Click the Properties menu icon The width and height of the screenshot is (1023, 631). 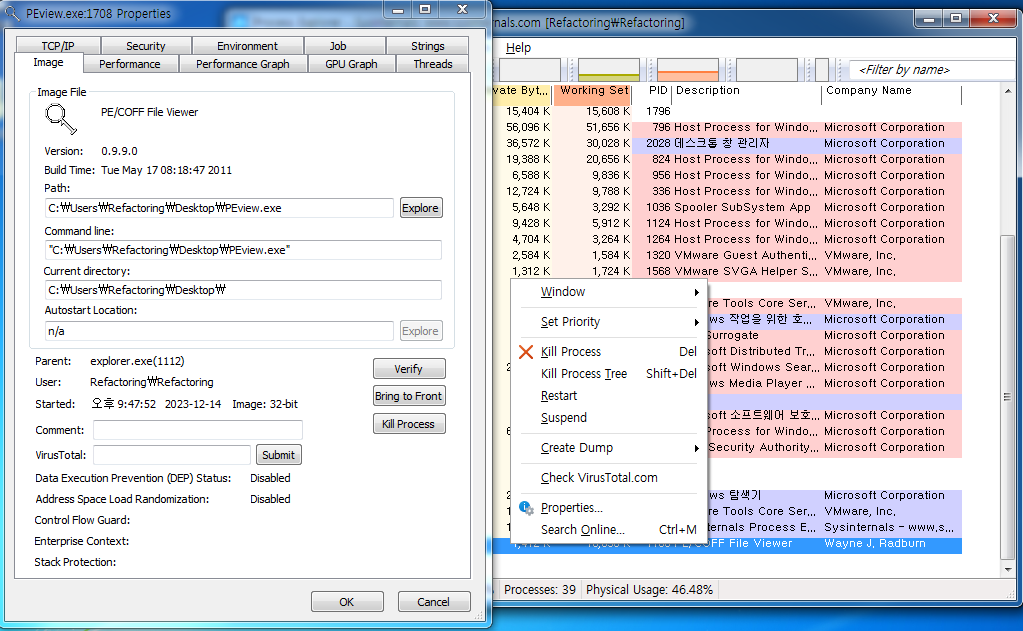point(526,508)
